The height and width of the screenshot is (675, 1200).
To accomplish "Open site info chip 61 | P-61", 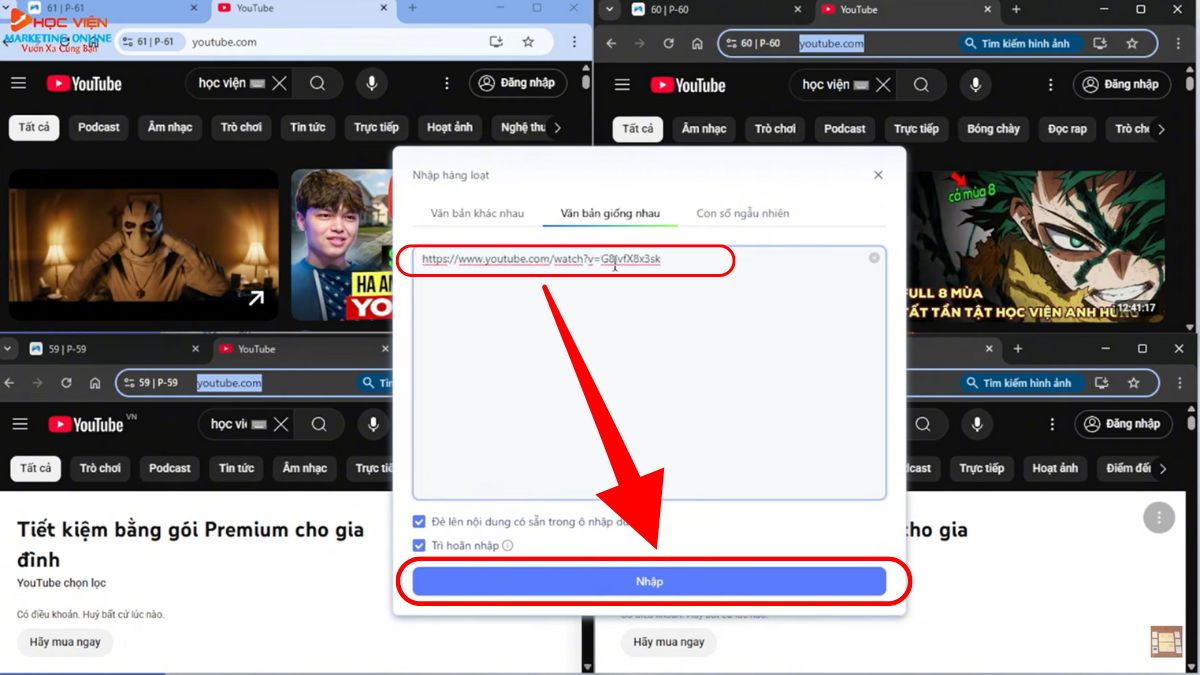I will 149,42.
